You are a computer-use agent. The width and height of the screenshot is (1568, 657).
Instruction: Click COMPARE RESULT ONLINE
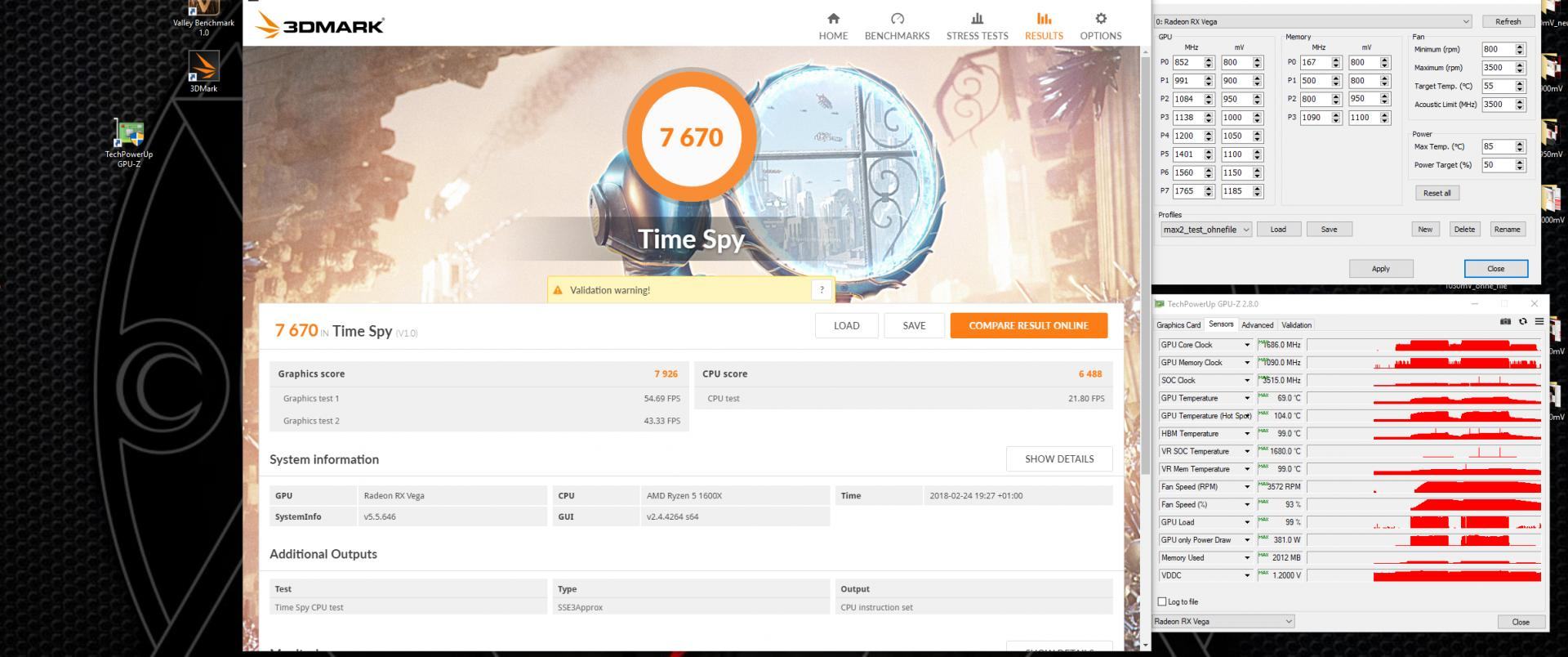1028,325
